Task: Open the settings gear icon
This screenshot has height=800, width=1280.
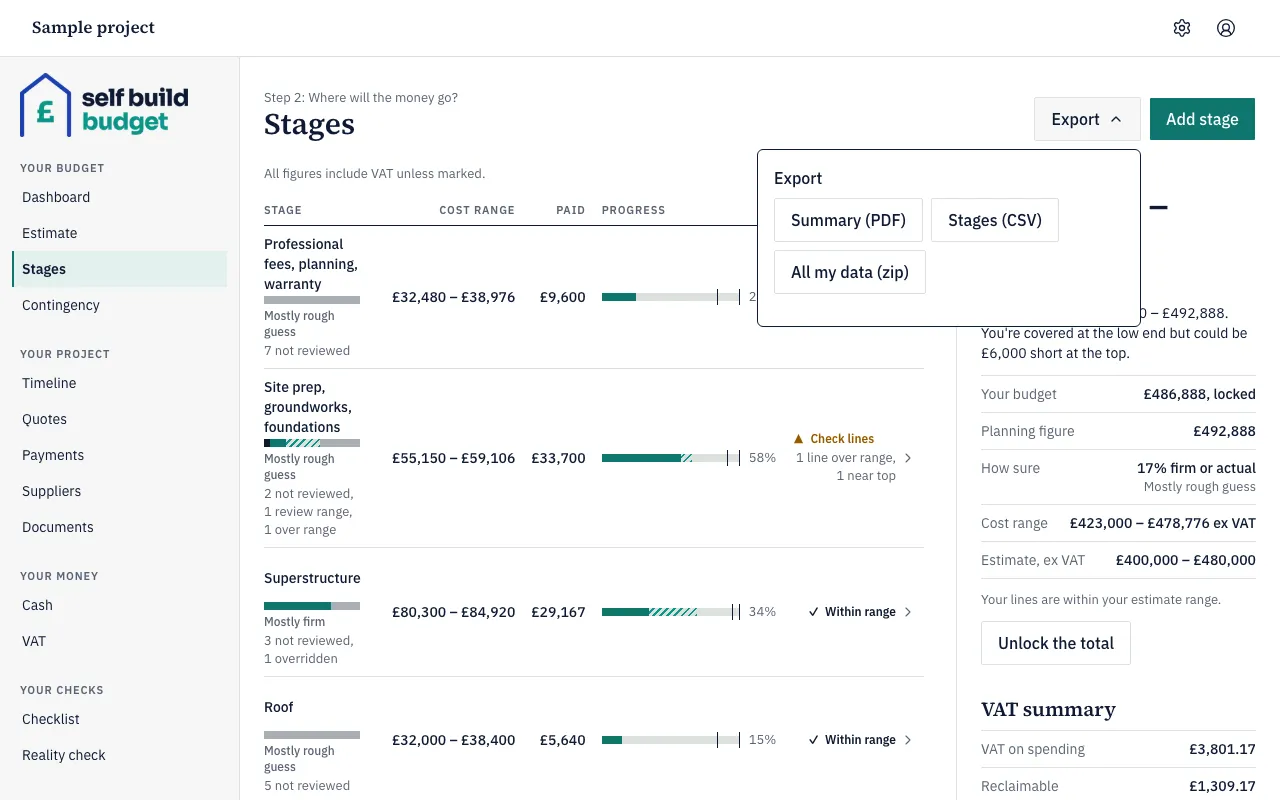Action: 1182,28
